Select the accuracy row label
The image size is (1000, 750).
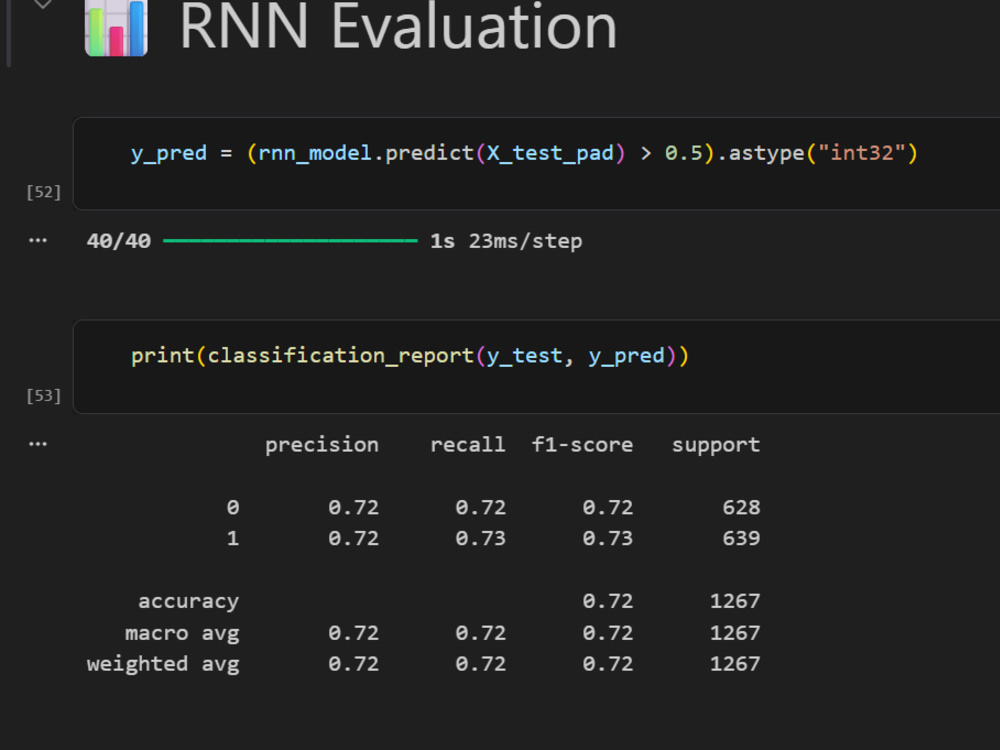[x=188, y=601]
